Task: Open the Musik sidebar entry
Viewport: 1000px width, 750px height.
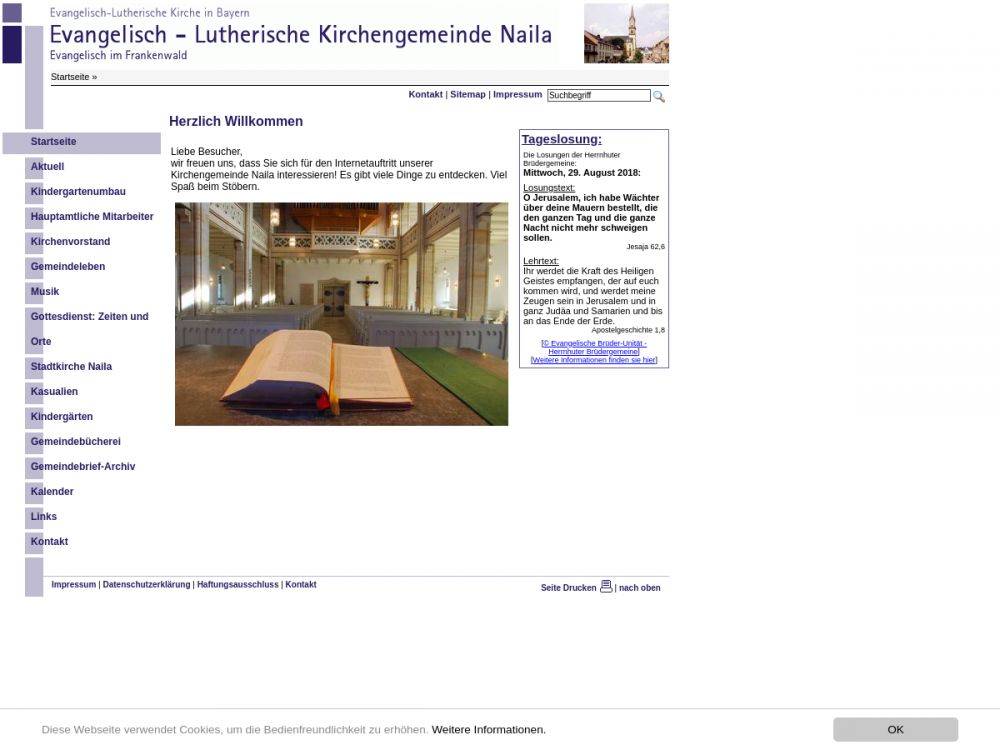Action: pos(45,292)
